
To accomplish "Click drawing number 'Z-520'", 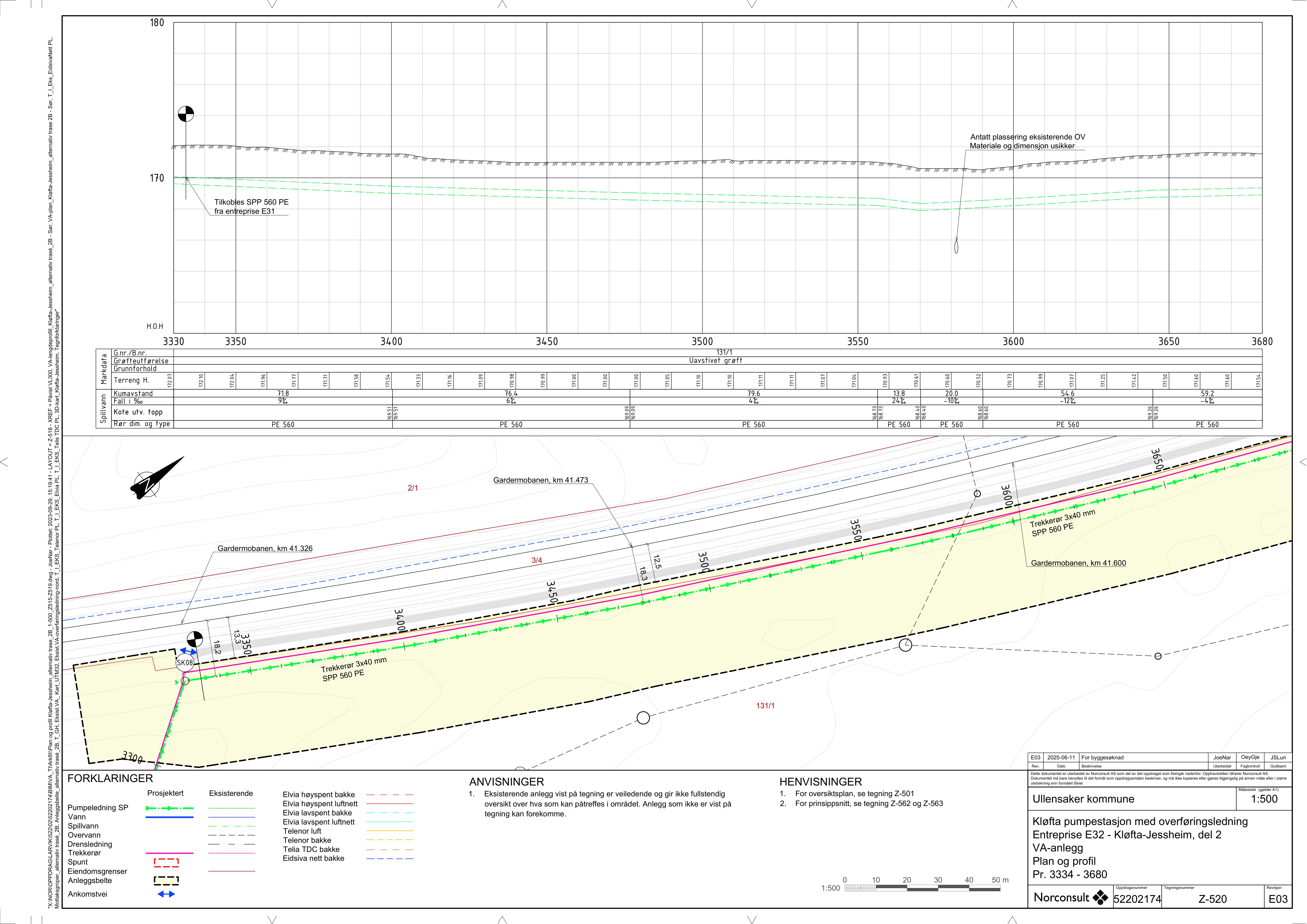I will point(1212,900).
